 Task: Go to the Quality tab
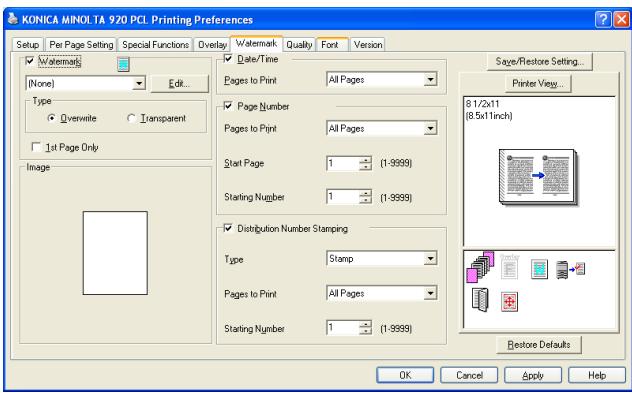click(299, 45)
